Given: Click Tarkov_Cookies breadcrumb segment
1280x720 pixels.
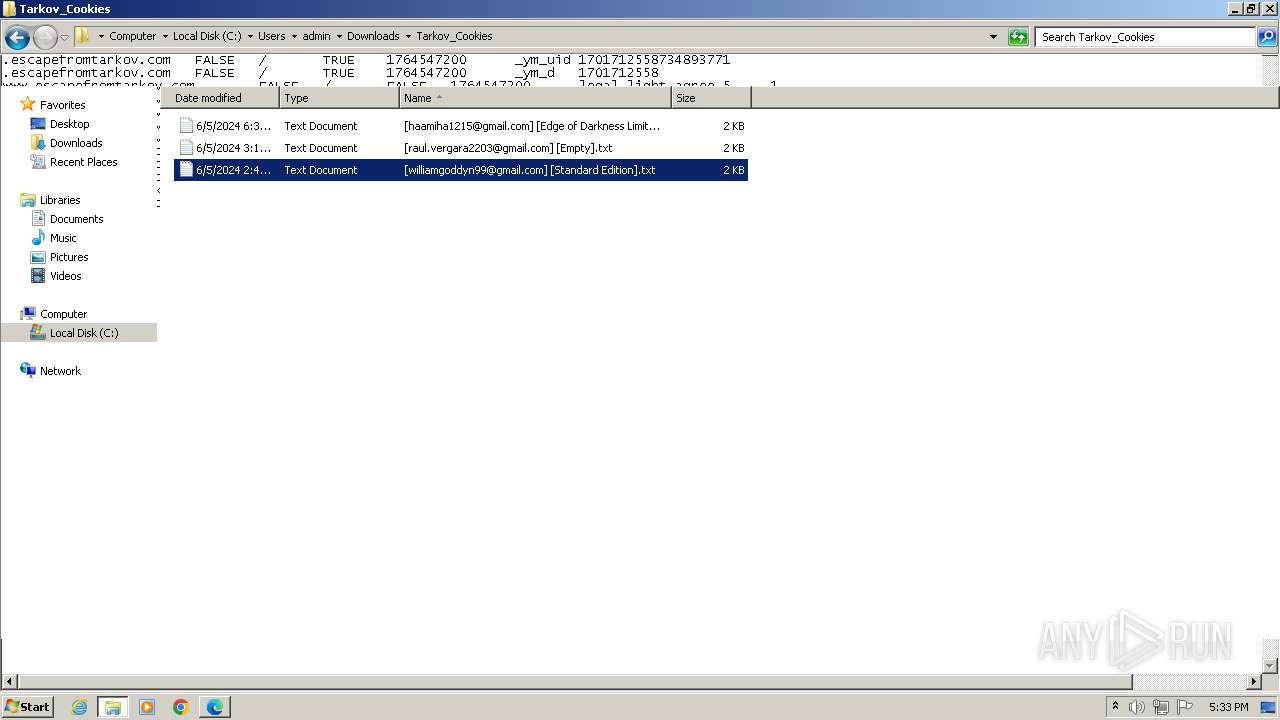Looking at the screenshot, I should (454, 36).
